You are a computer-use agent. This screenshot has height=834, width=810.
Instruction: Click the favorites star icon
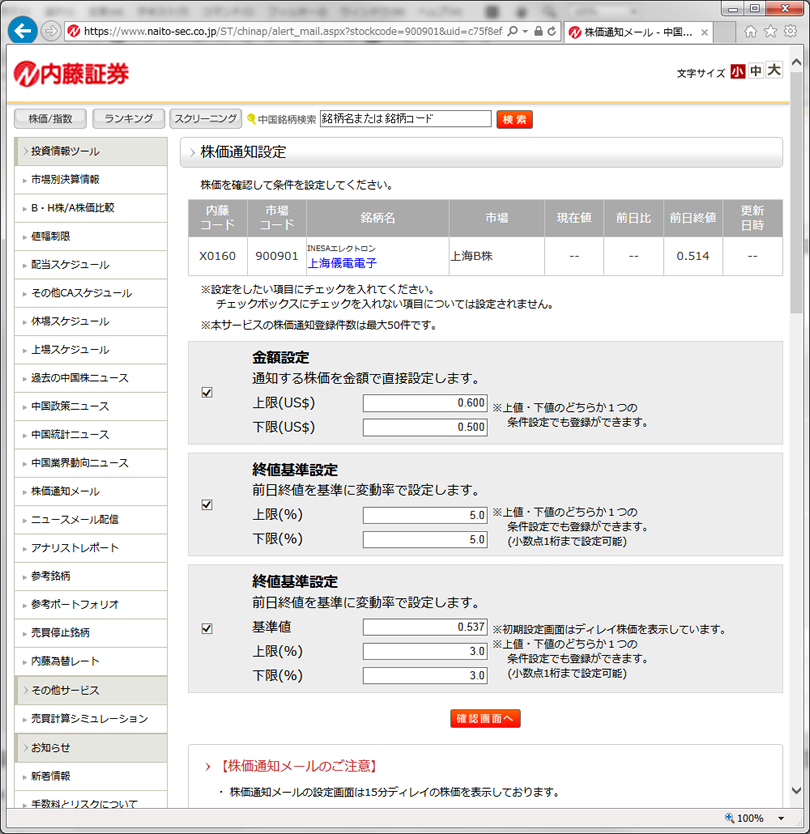(x=770, y=31)
